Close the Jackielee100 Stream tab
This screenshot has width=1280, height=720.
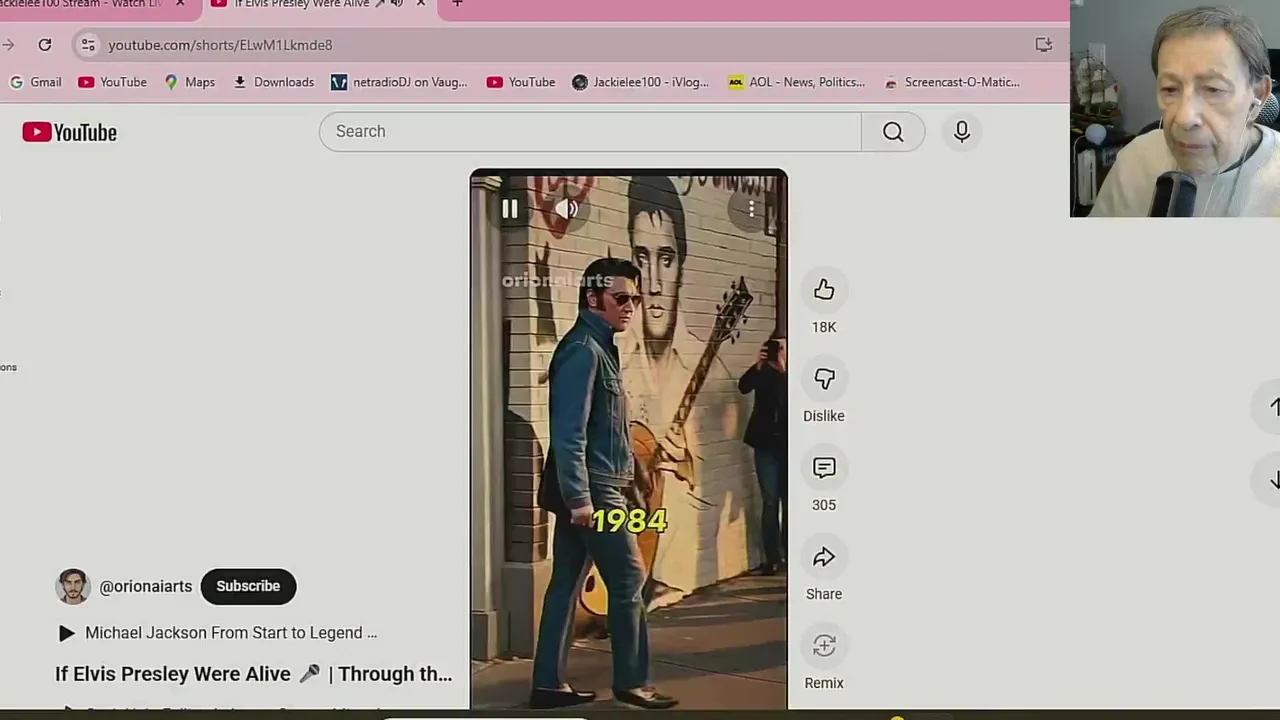[180, 4]
